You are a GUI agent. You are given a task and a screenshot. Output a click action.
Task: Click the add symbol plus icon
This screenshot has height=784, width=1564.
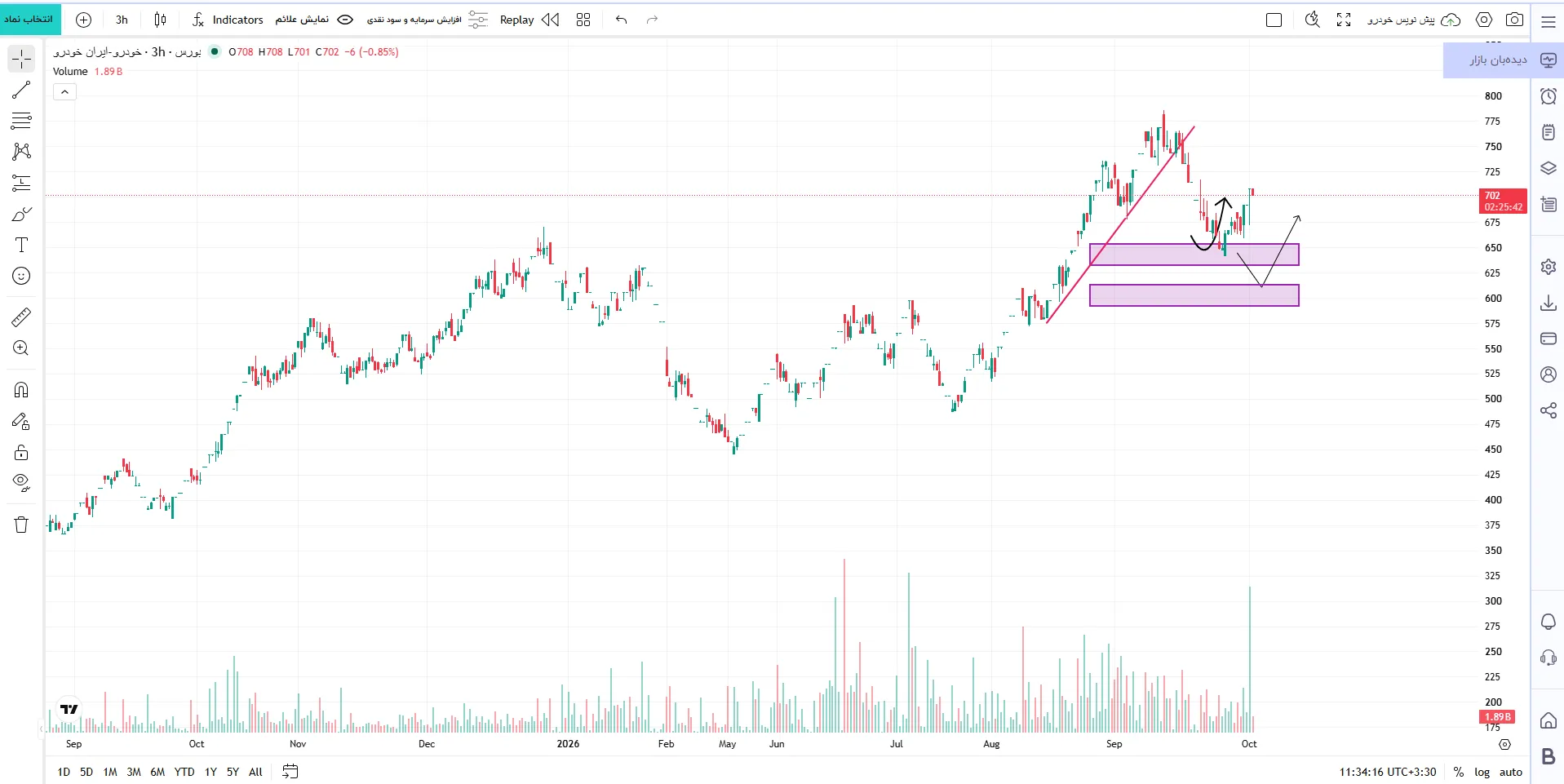(83, 20)
